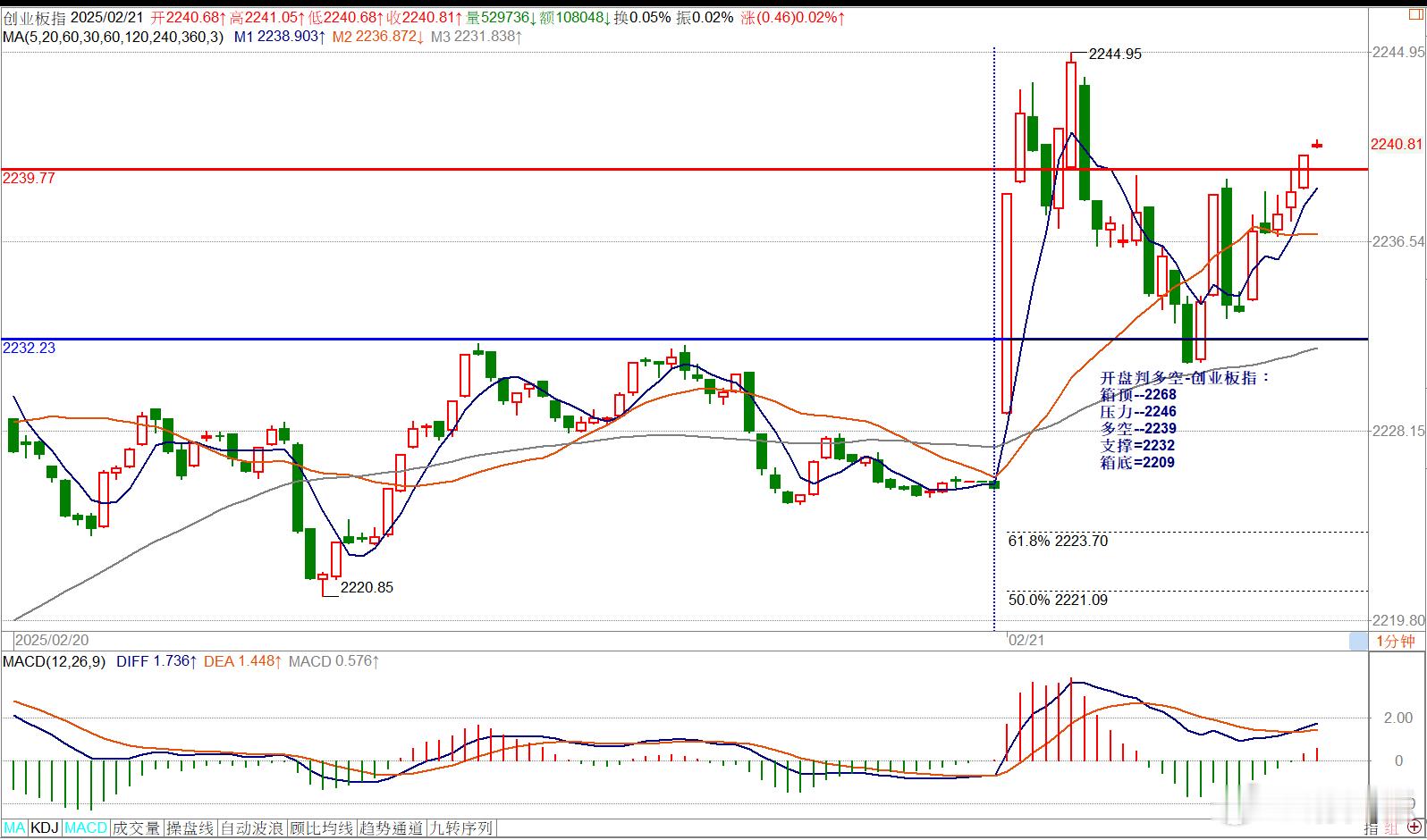Click the 换0.05% turnover rate reading
Image resolution: width=1427 pixels, height=840 pixels.
[x=642, y=18]
